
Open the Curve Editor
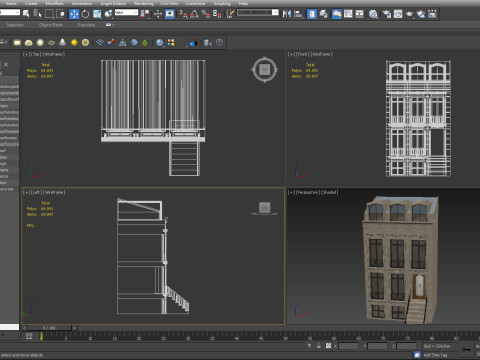pos(348,14)
